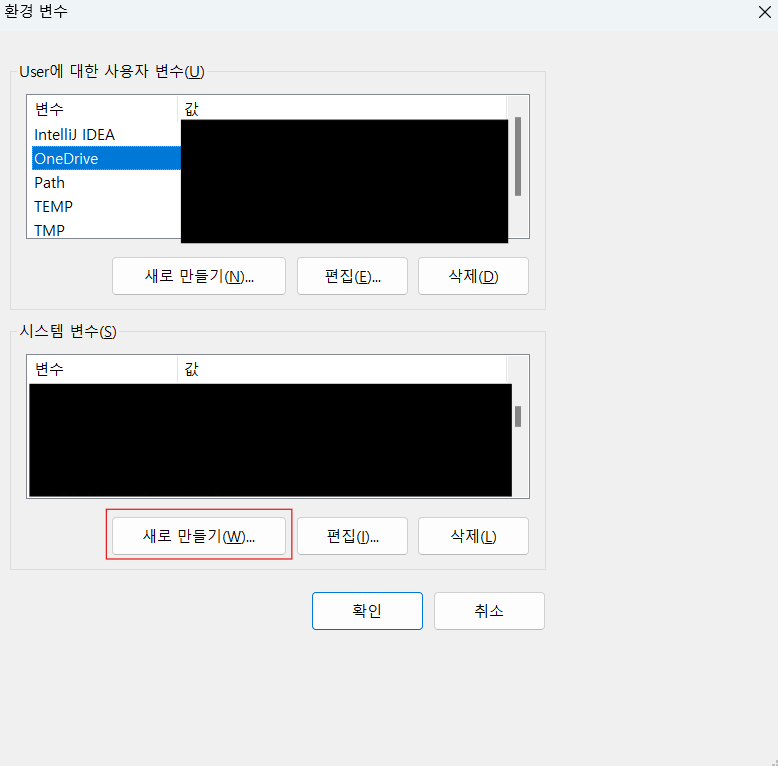Close the 환경 변수 dialog
Viewport: 778px width, 766px height.
pyautogui.click(x=765, y=12)
